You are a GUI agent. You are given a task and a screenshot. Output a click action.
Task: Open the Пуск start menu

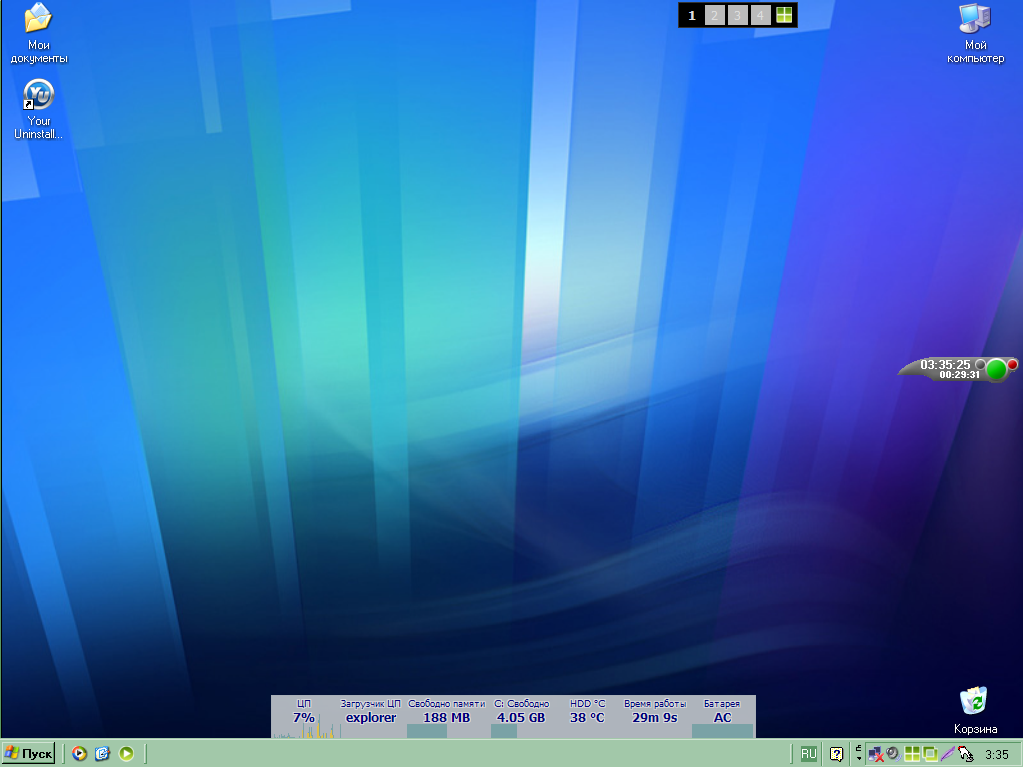pyautogui.click(x=28, y=753)
